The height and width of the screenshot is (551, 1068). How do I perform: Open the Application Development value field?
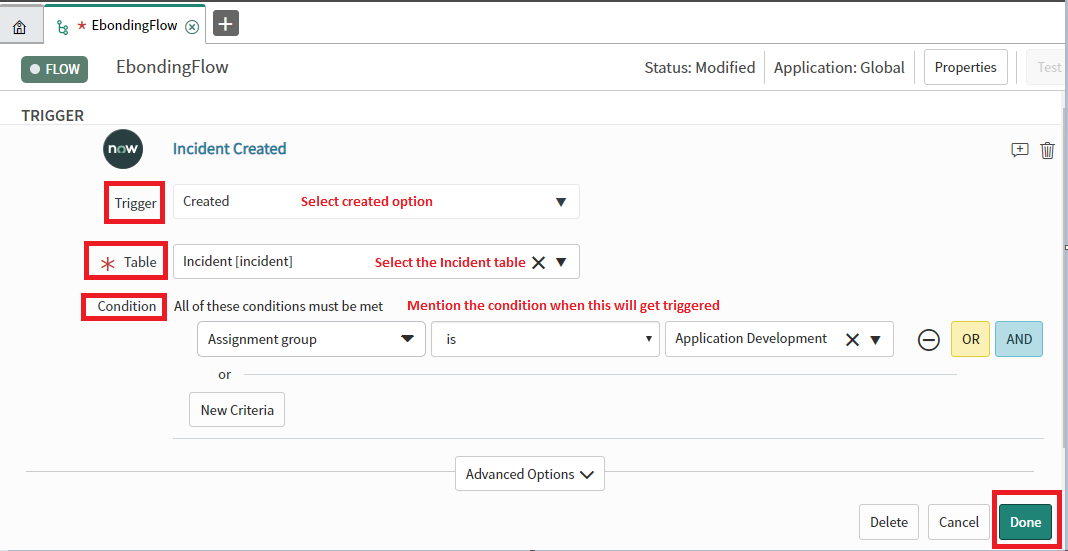(779, 339)
